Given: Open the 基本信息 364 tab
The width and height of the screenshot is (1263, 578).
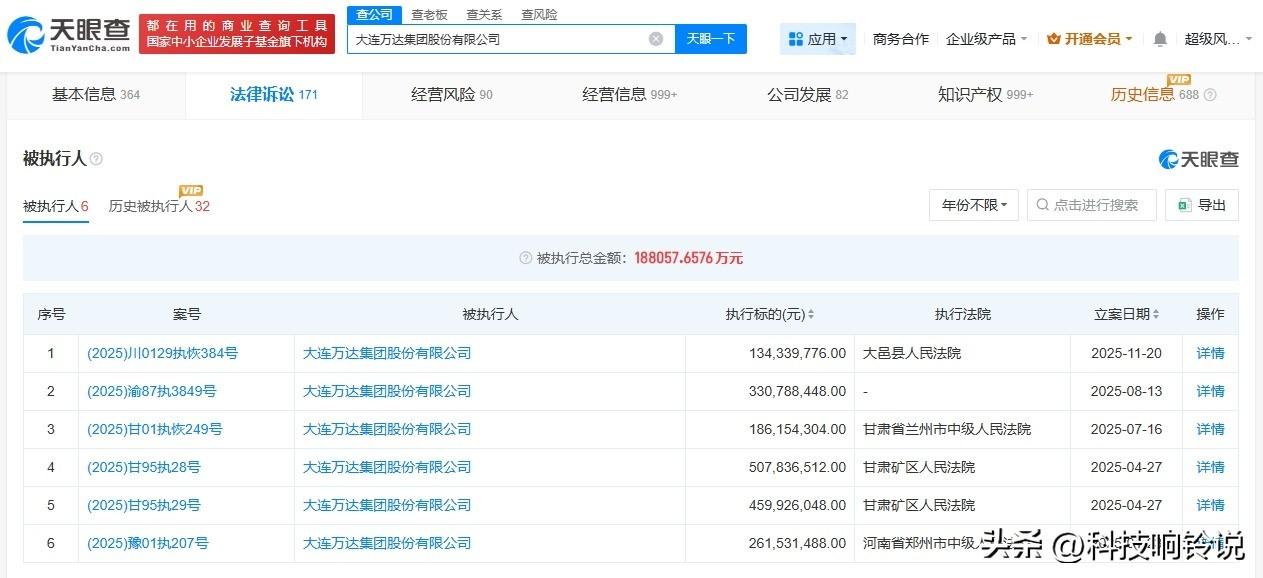Looking at the screenshot, I should (96, 95).
